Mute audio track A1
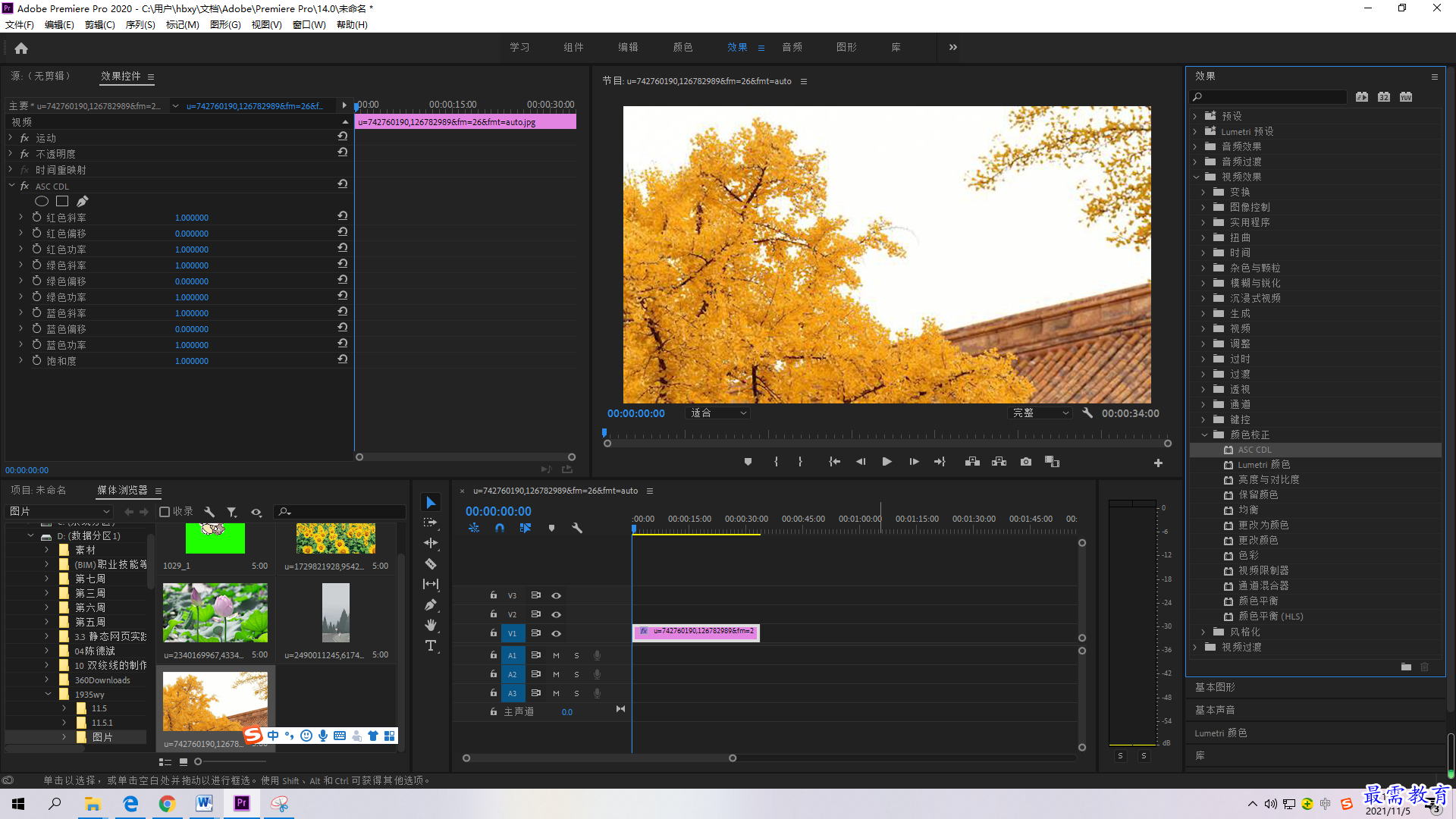Viewport: 1456px width, 819px height. coord(556,655)
